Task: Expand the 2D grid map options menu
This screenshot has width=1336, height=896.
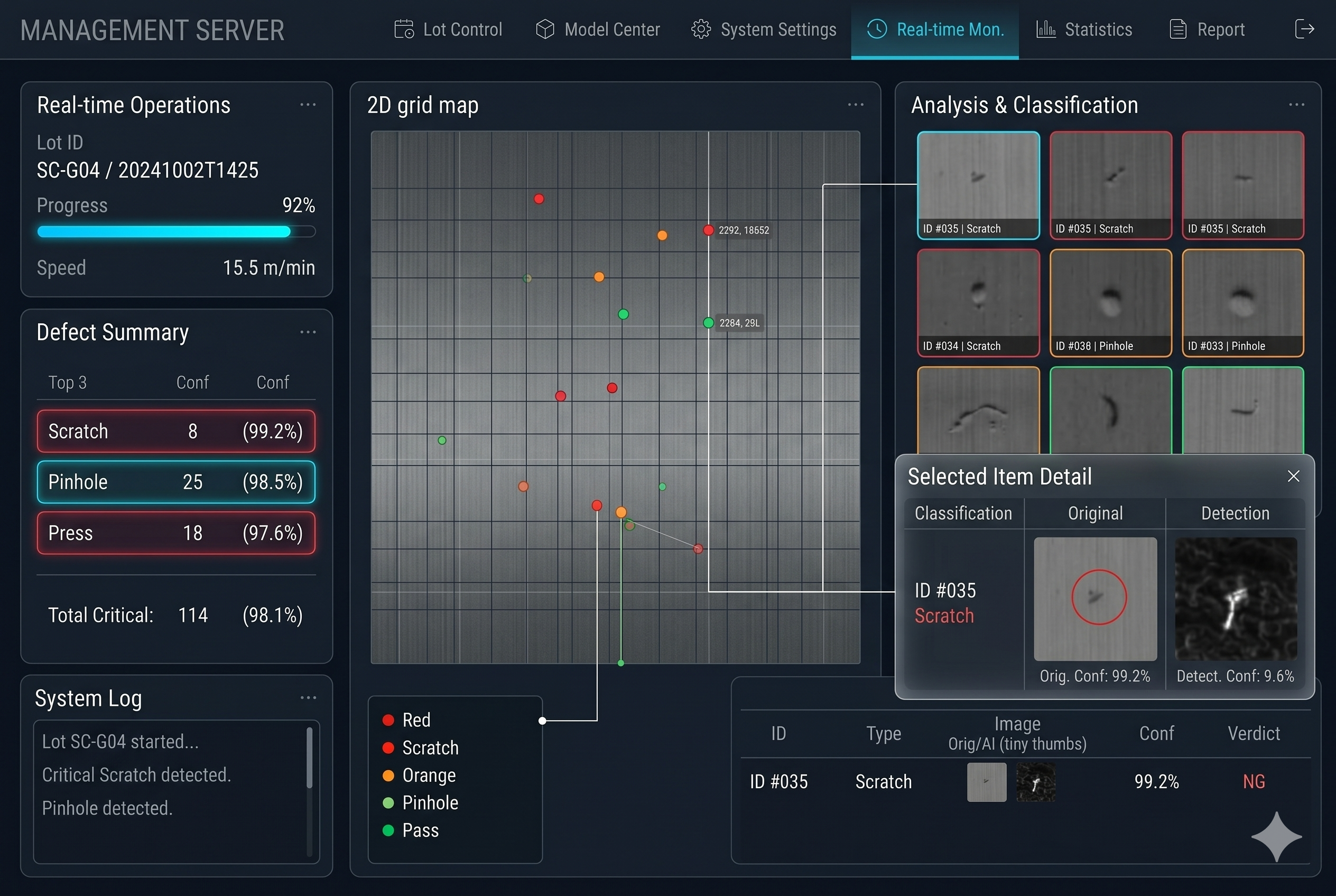Action: tap(855, 105)
